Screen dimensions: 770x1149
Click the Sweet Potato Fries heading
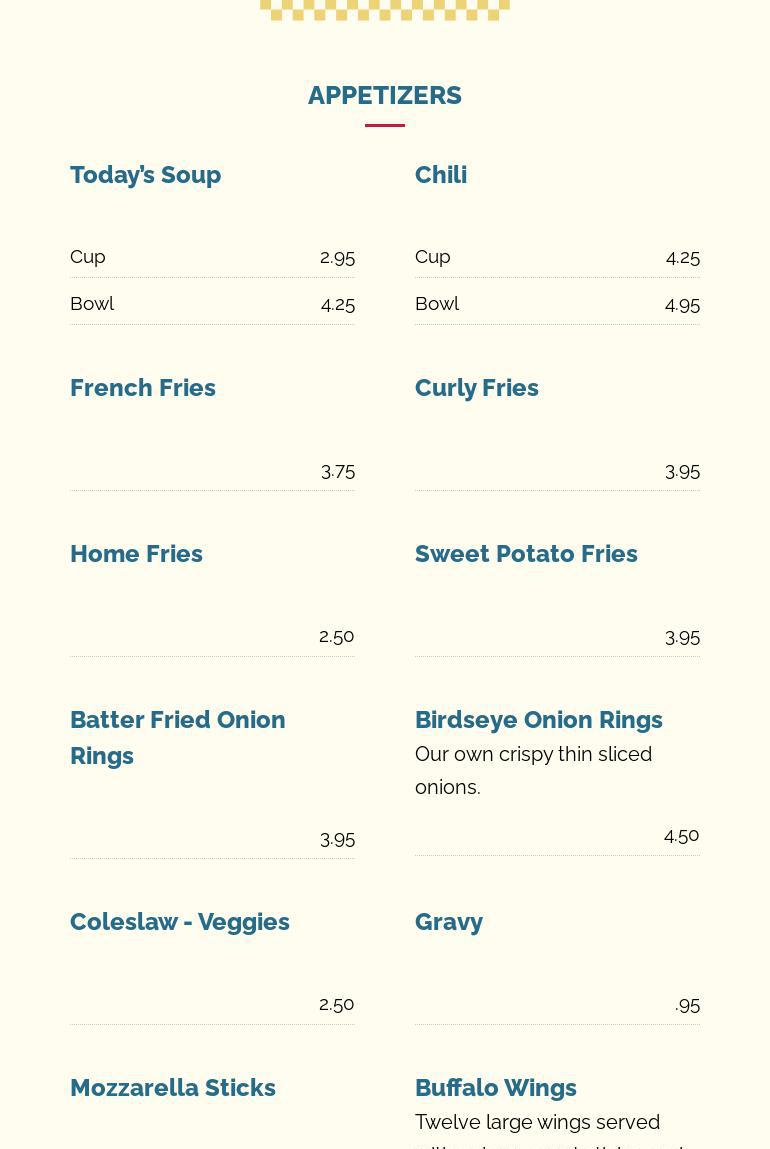point(526,554)
